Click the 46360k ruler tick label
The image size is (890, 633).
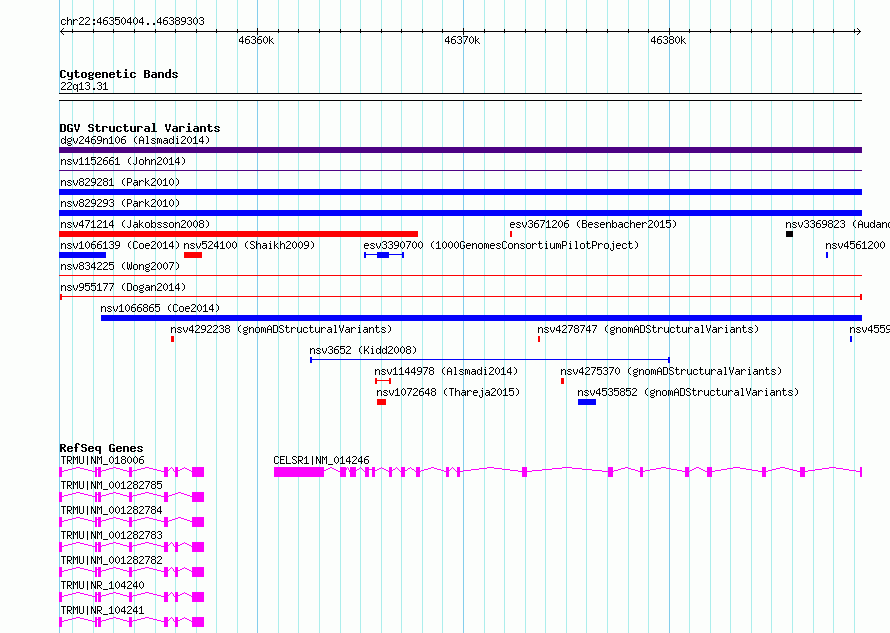click(256, 40)
